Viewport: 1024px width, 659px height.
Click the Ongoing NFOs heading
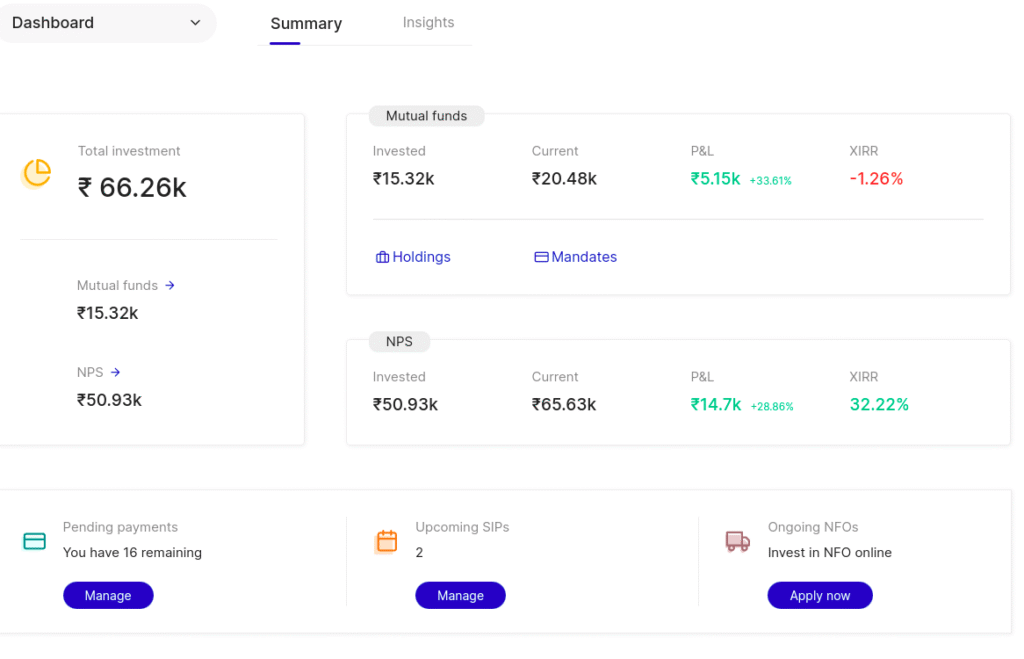(x=813, y=527)
